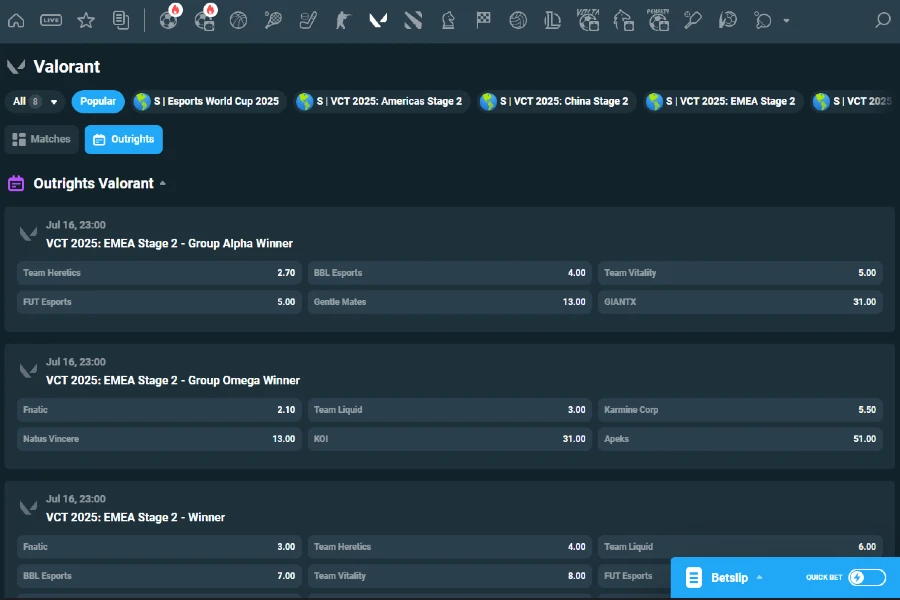
Task: Open the home page icon
Action: [16, 19]
